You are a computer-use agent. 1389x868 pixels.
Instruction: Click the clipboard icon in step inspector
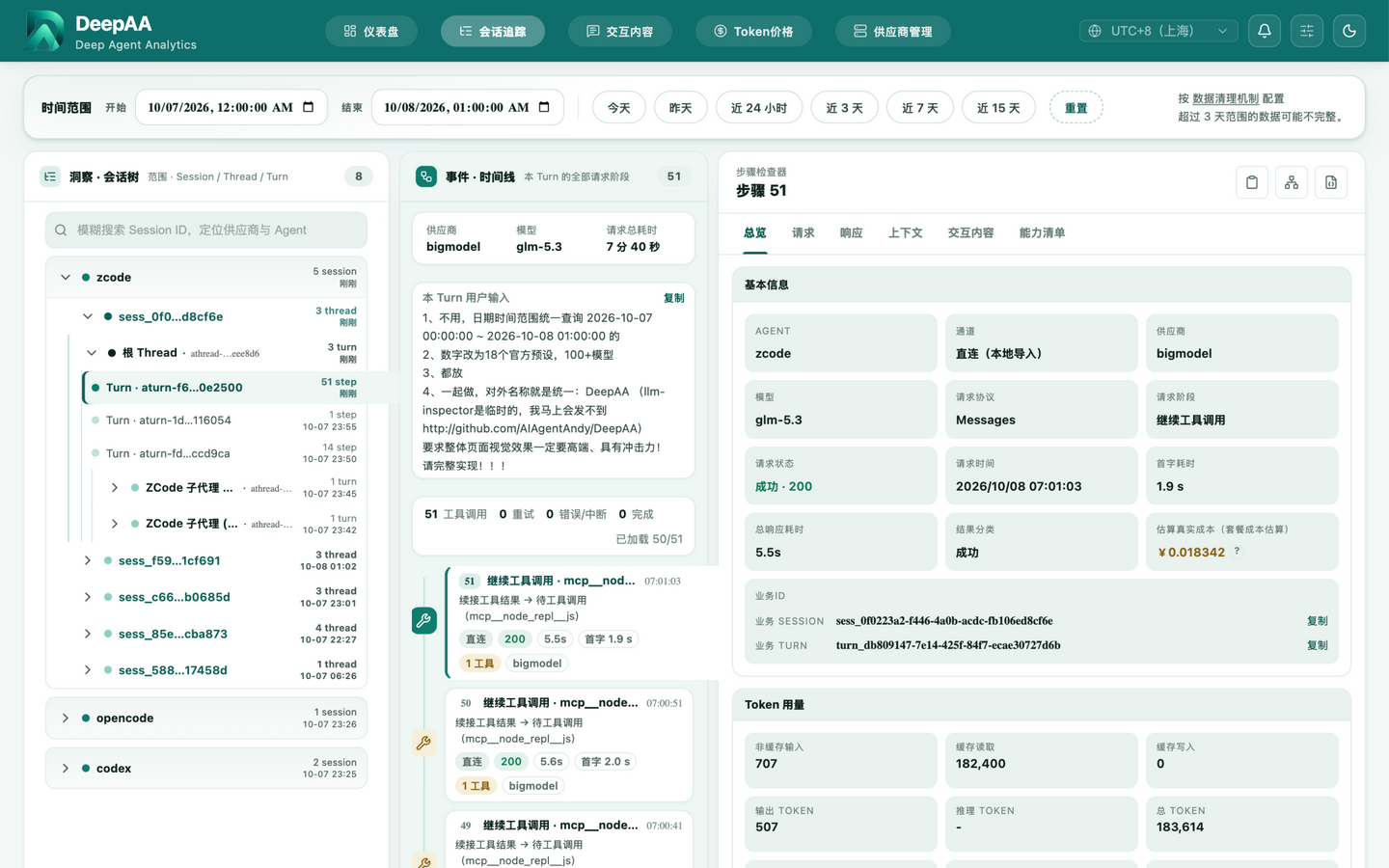1252,182
